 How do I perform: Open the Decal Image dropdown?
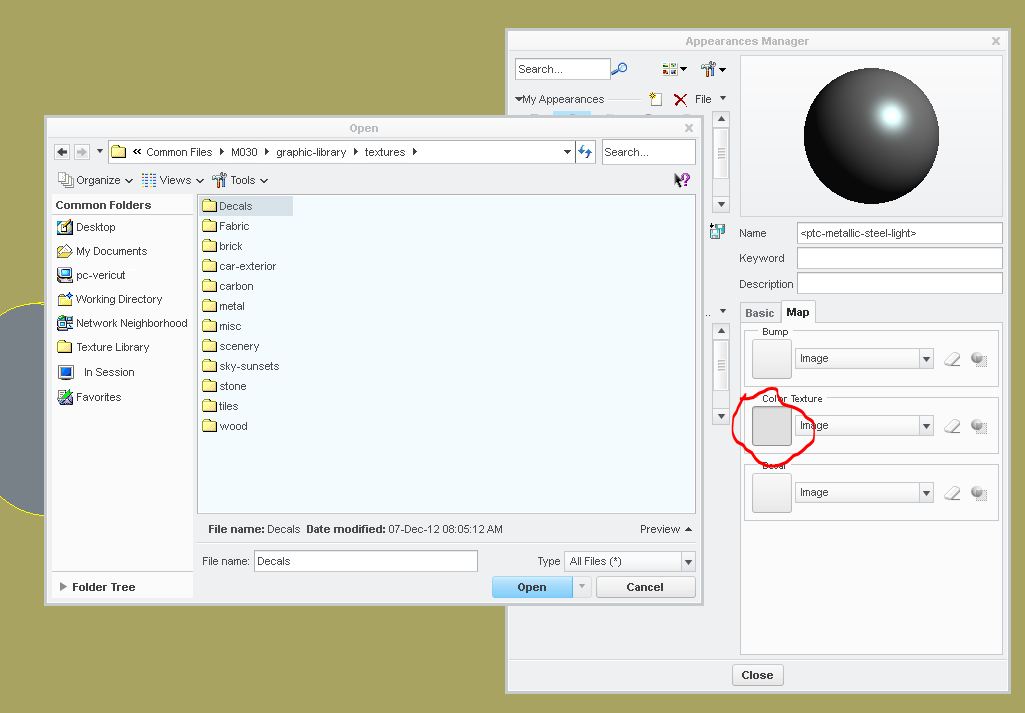(864, 493)
